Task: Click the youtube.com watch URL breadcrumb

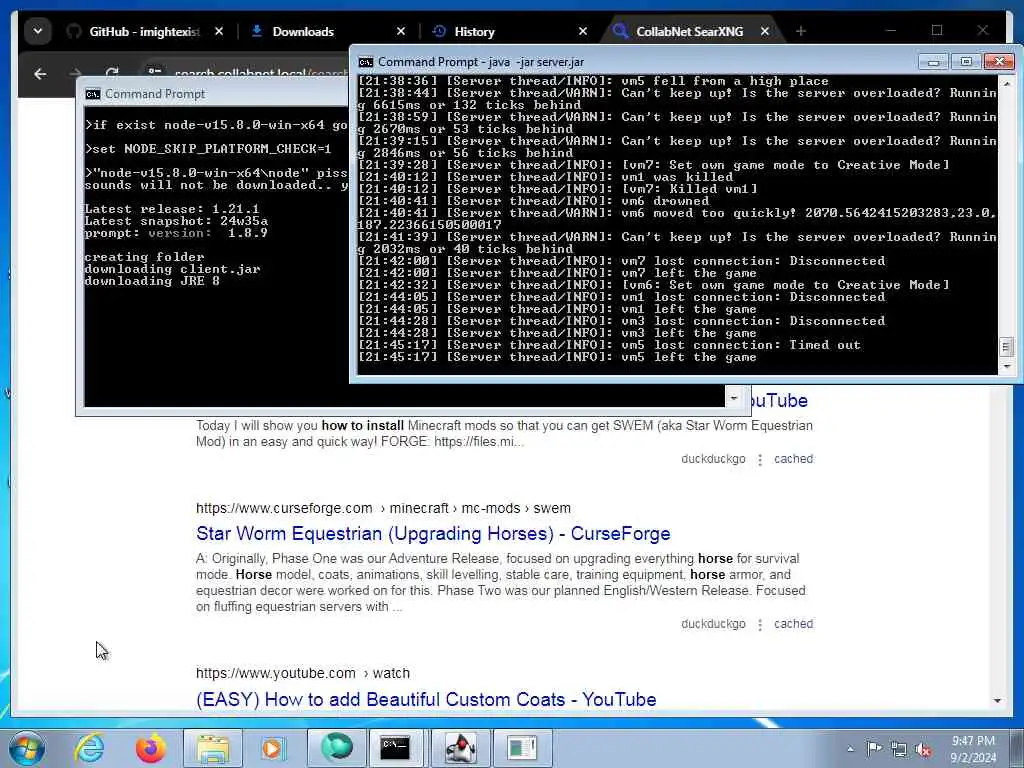Action: point(302,673)
